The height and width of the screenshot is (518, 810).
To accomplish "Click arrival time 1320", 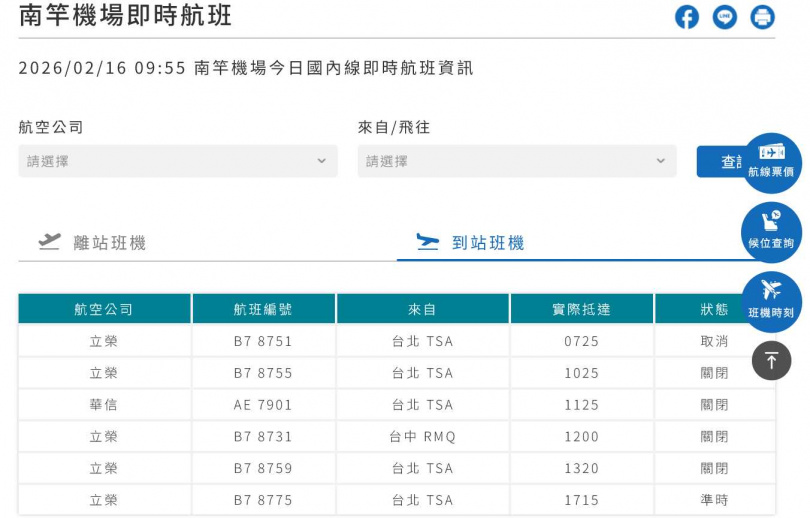I will pos(582,468).
